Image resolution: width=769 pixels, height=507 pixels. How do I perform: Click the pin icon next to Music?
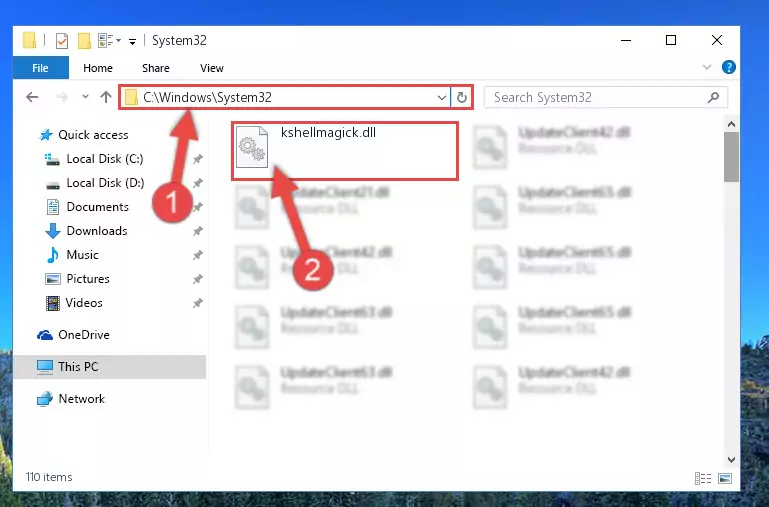coord(198,255)
